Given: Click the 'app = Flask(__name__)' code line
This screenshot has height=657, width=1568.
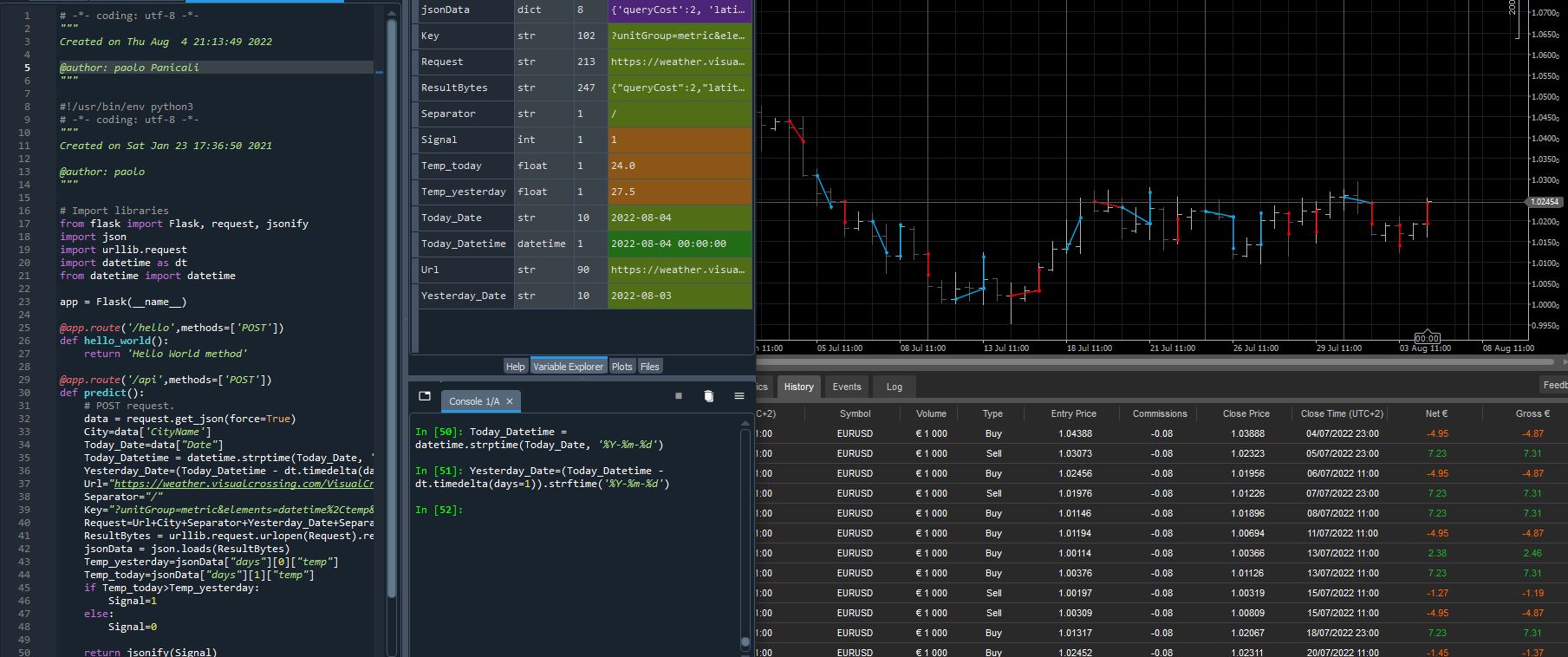Looking at the screenshot, I should (123, 302).
